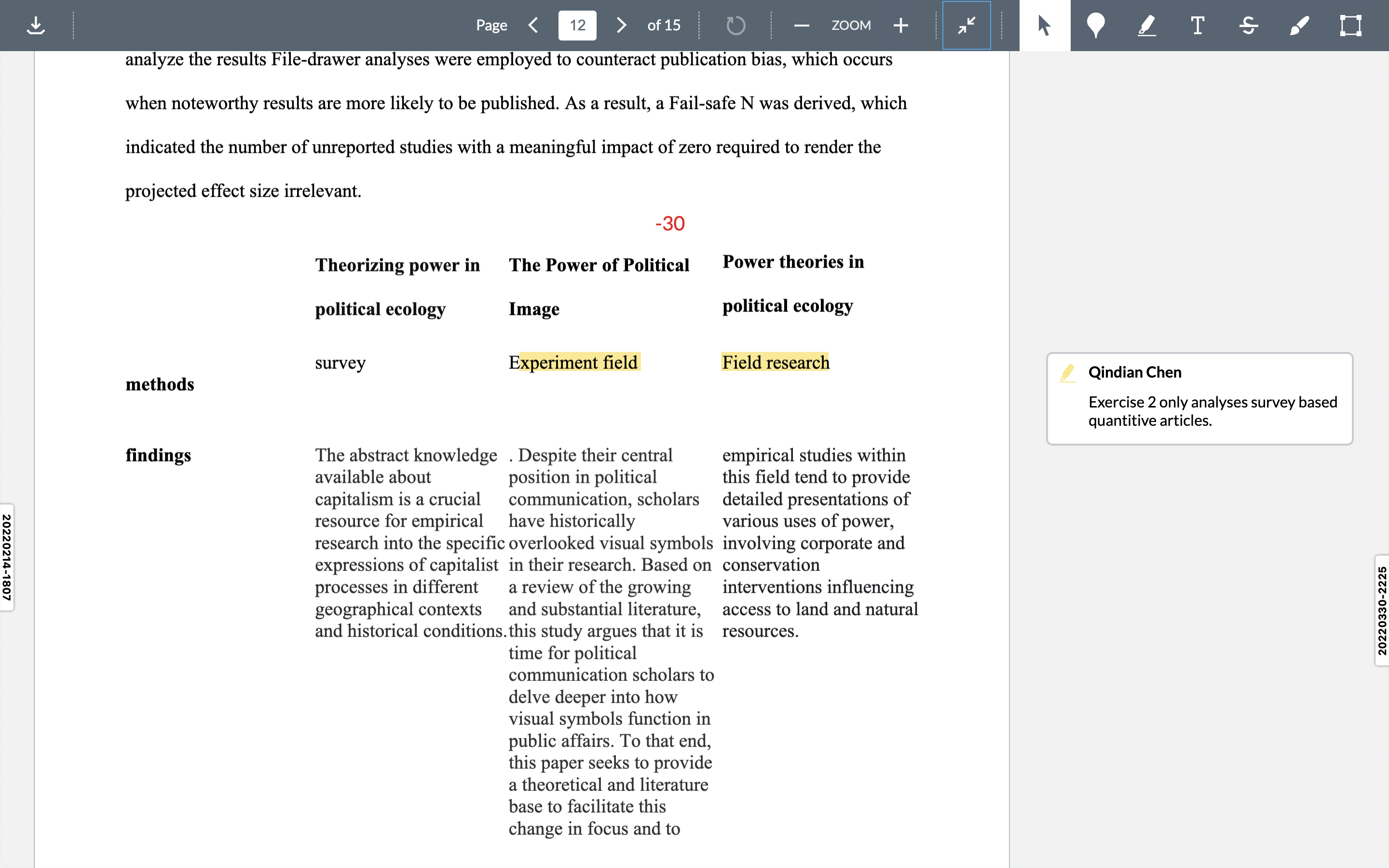Zoom out with the minus button
1389x868 pixels.
click(x=801, y=25)
